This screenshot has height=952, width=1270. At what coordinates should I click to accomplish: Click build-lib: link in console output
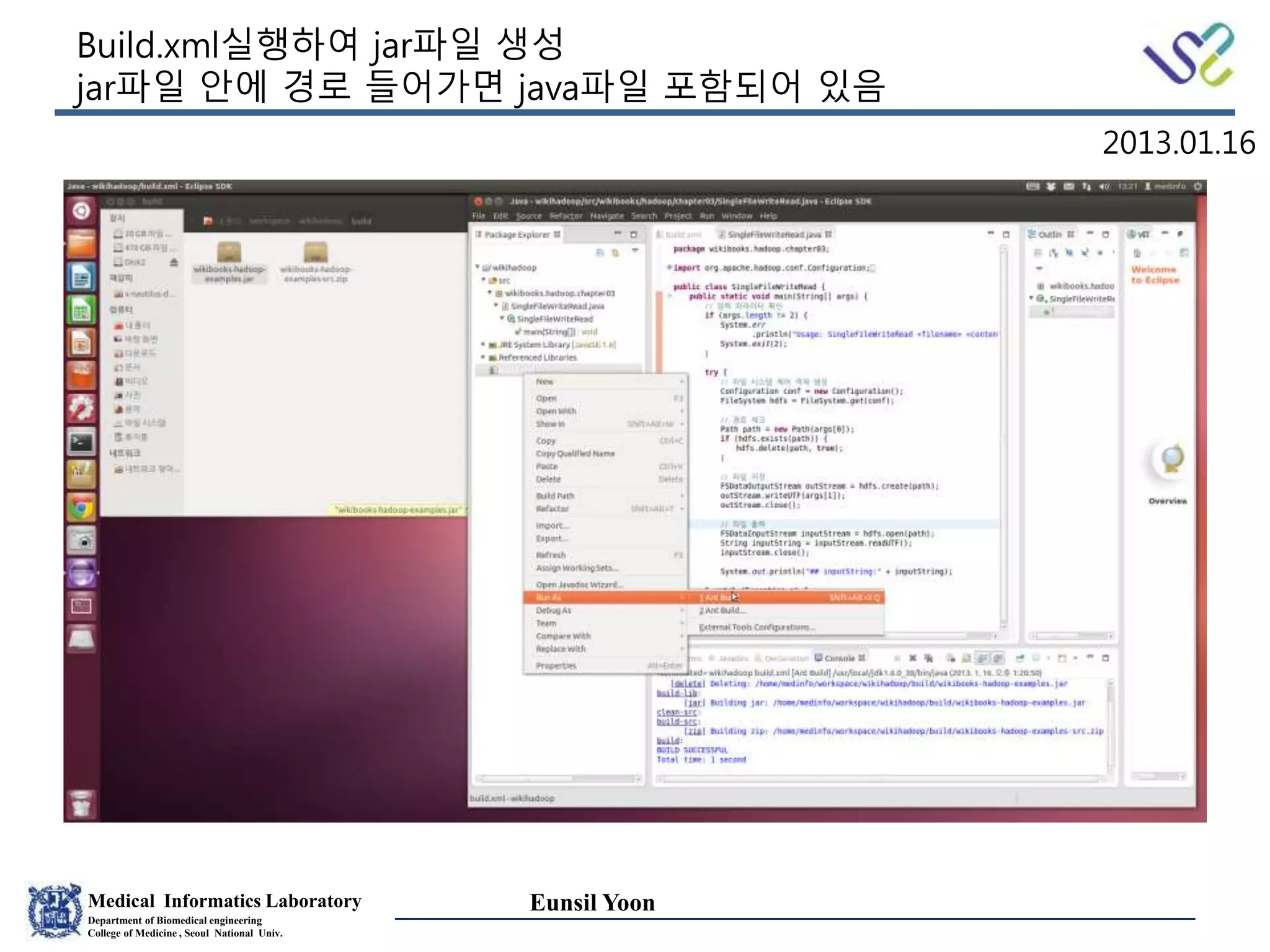677,693
